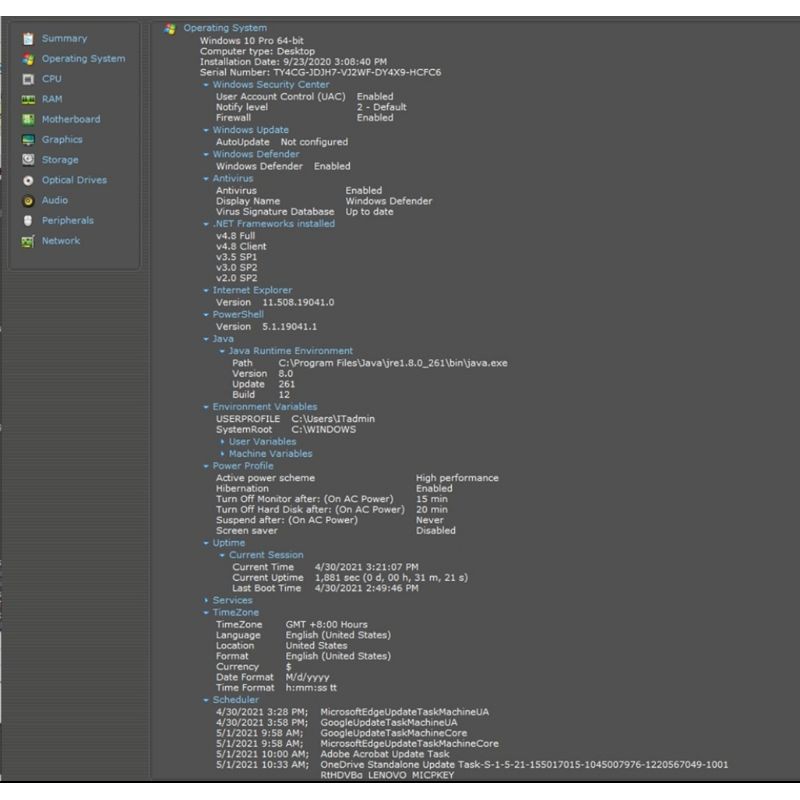800x800 pixels.
Task: Select the Serial Number text line
Action: point(320,73)
